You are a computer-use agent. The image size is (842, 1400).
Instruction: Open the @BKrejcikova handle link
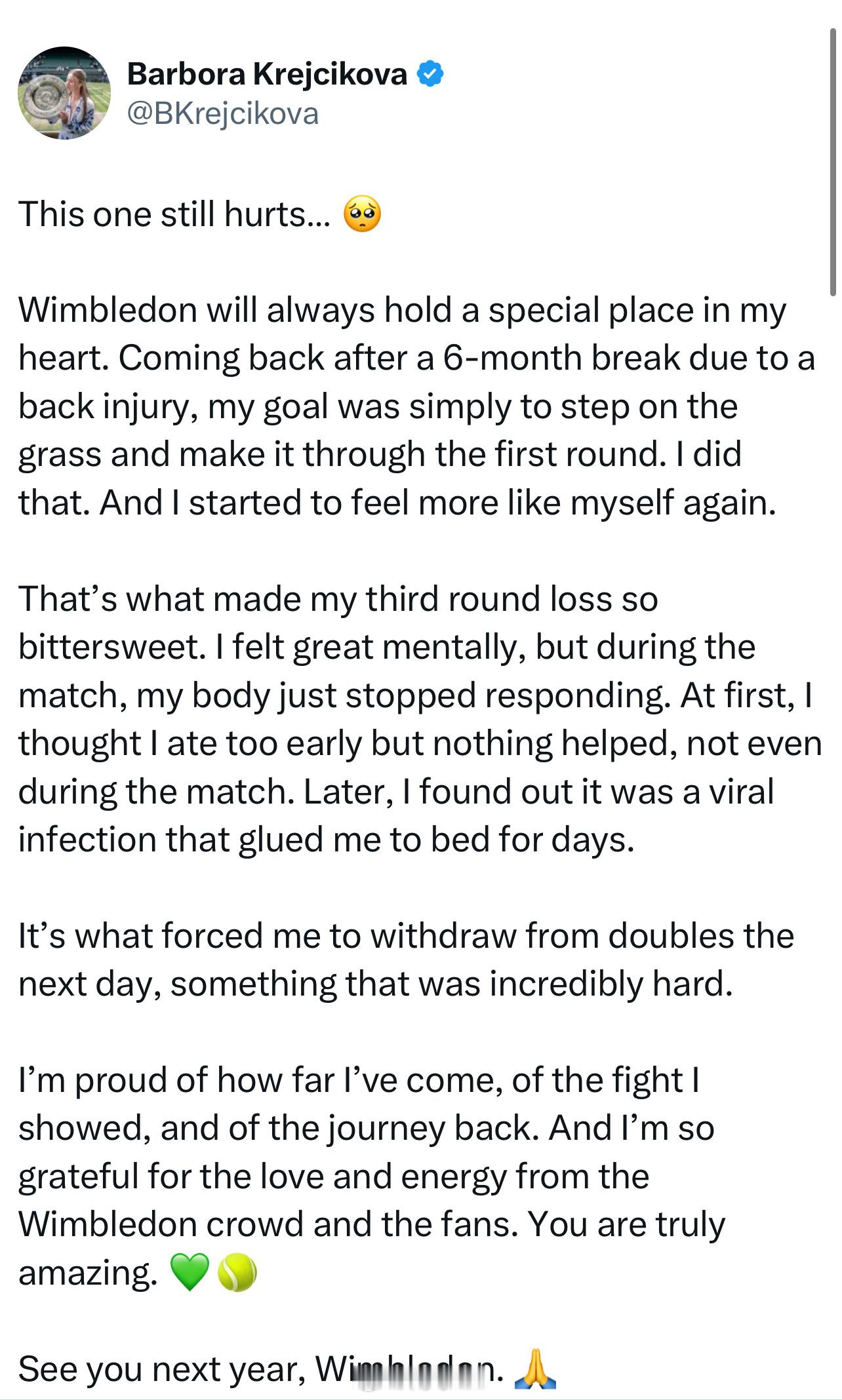coord(223,114)
